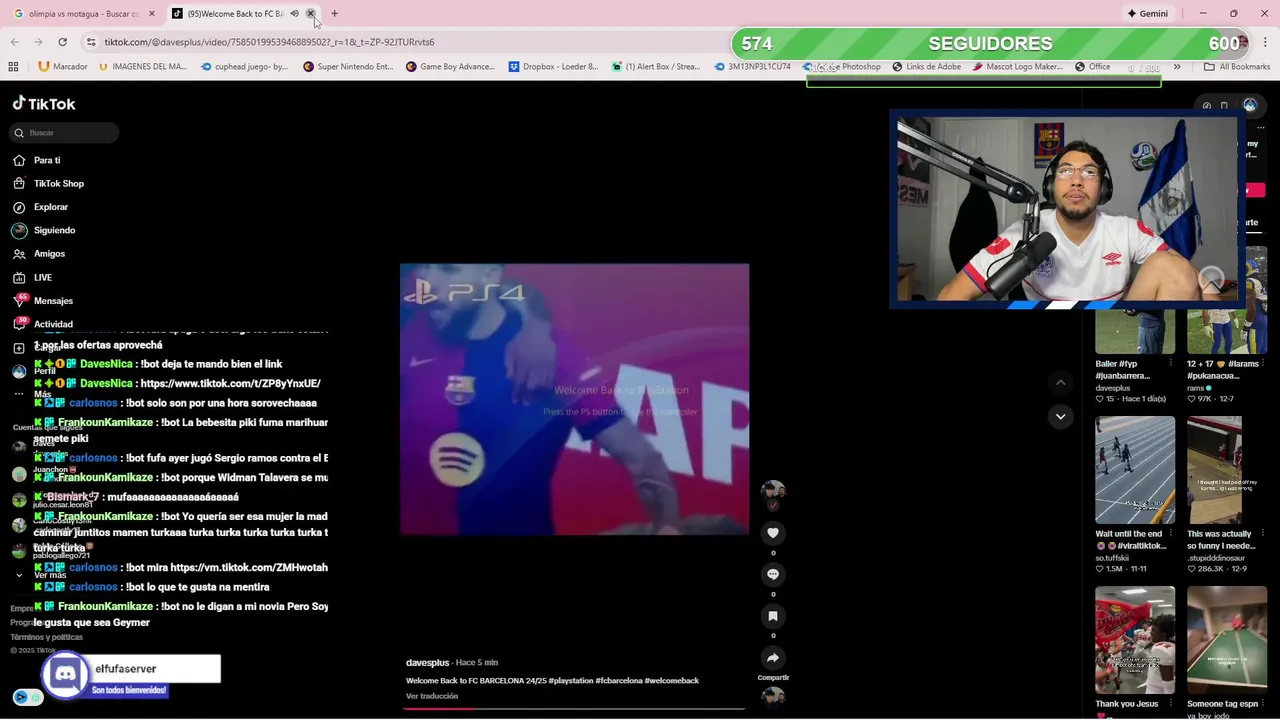Open This was actually so funny thumbnail

pos(1227,470)
